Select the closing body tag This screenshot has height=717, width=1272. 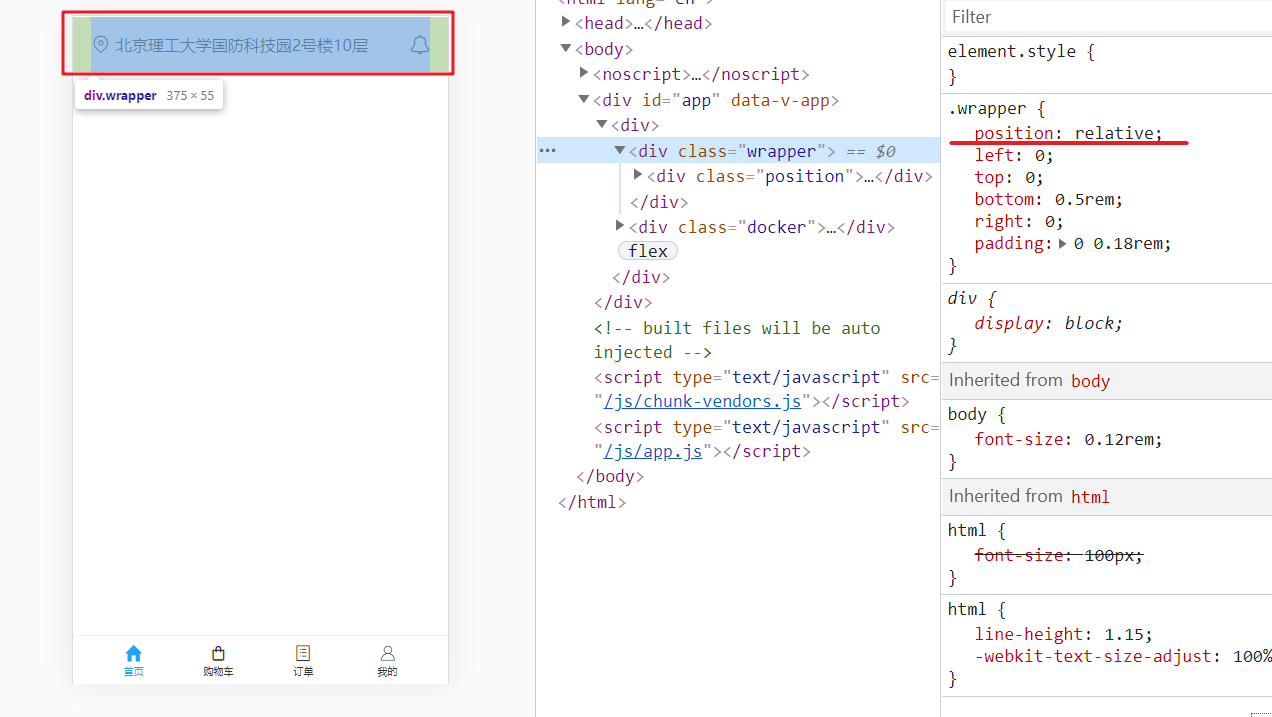[610, 476]
